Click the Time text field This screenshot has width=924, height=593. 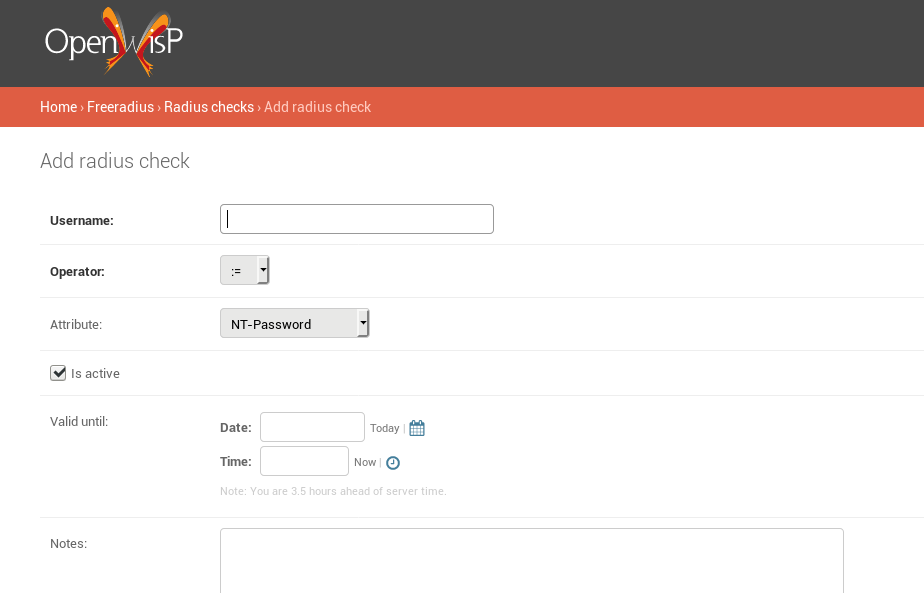click(x=303, y=461)
